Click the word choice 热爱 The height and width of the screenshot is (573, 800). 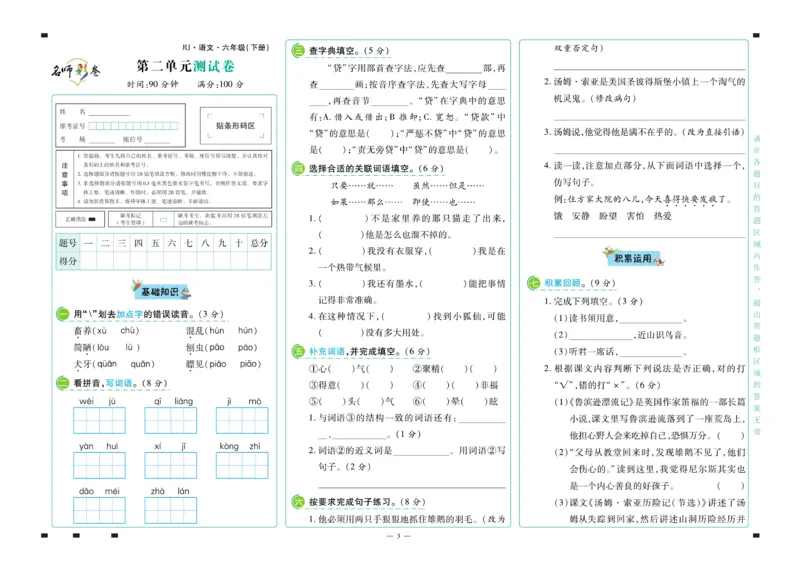(x=662, y=216)
